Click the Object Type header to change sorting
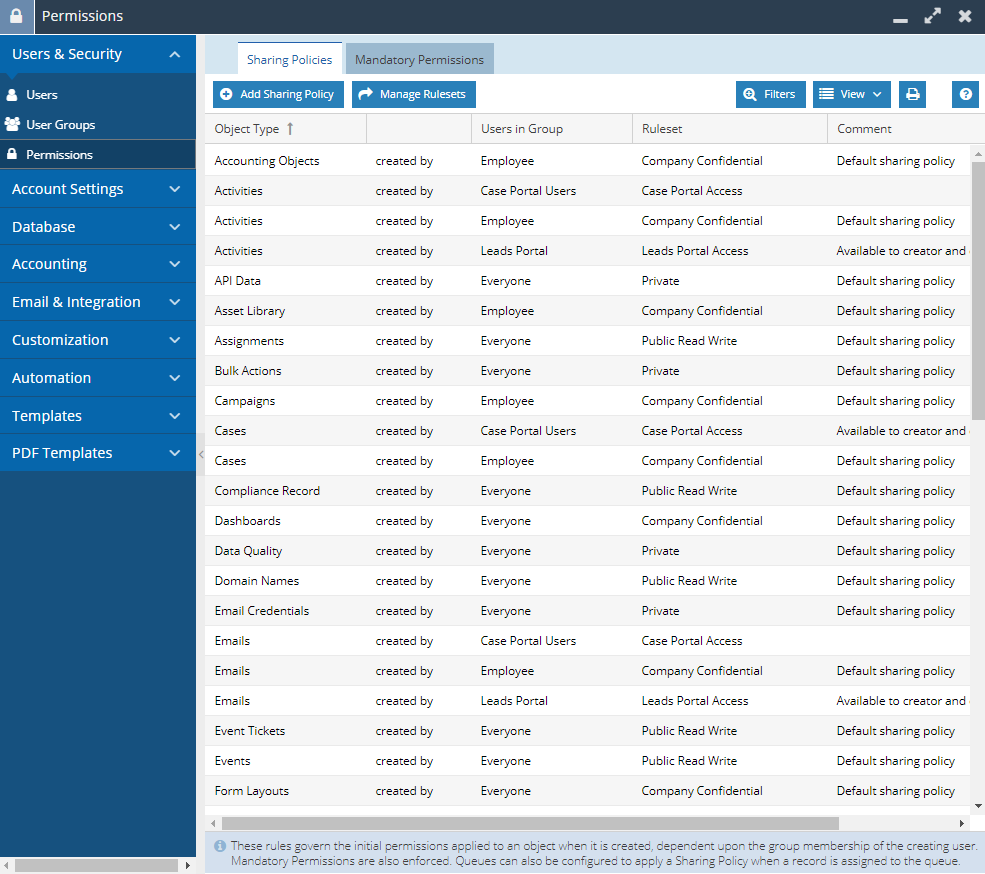The image size is (985, 874). (252, 129)
